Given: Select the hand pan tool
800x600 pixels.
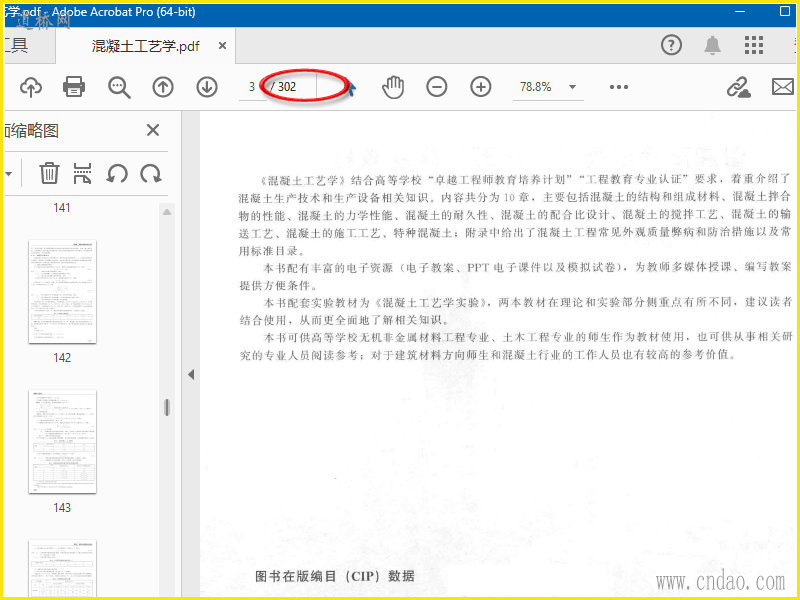Looking at the screenshot, I should [393, 87].
